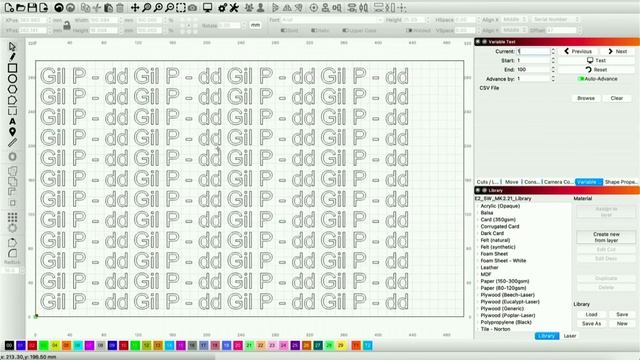
Task: Choose the Draw Lines pencil tool
Action: (12, 57)
